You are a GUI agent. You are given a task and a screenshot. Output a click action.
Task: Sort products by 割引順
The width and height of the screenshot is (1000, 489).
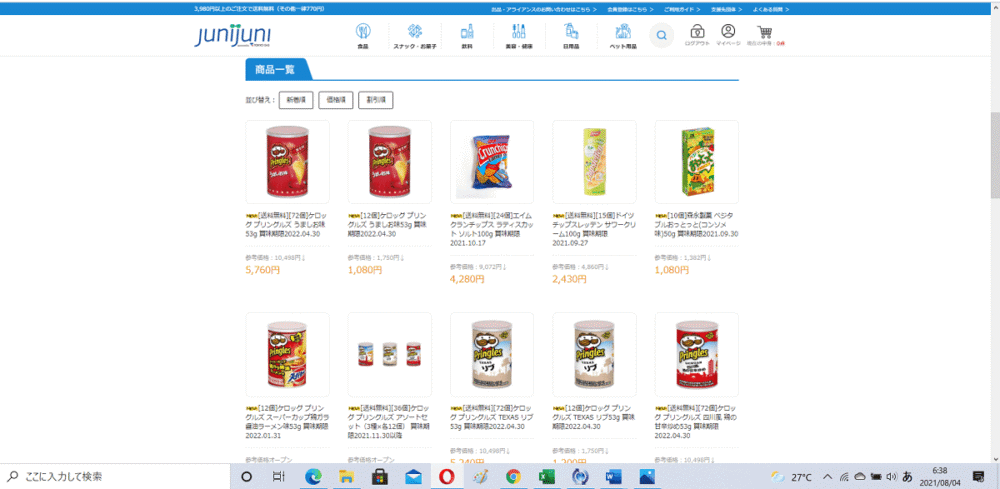click(376, 100)
